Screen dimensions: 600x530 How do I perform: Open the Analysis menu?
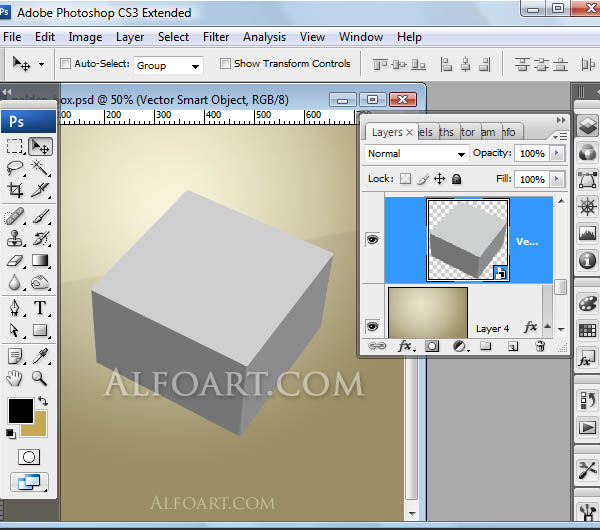(x=264, y=37)
